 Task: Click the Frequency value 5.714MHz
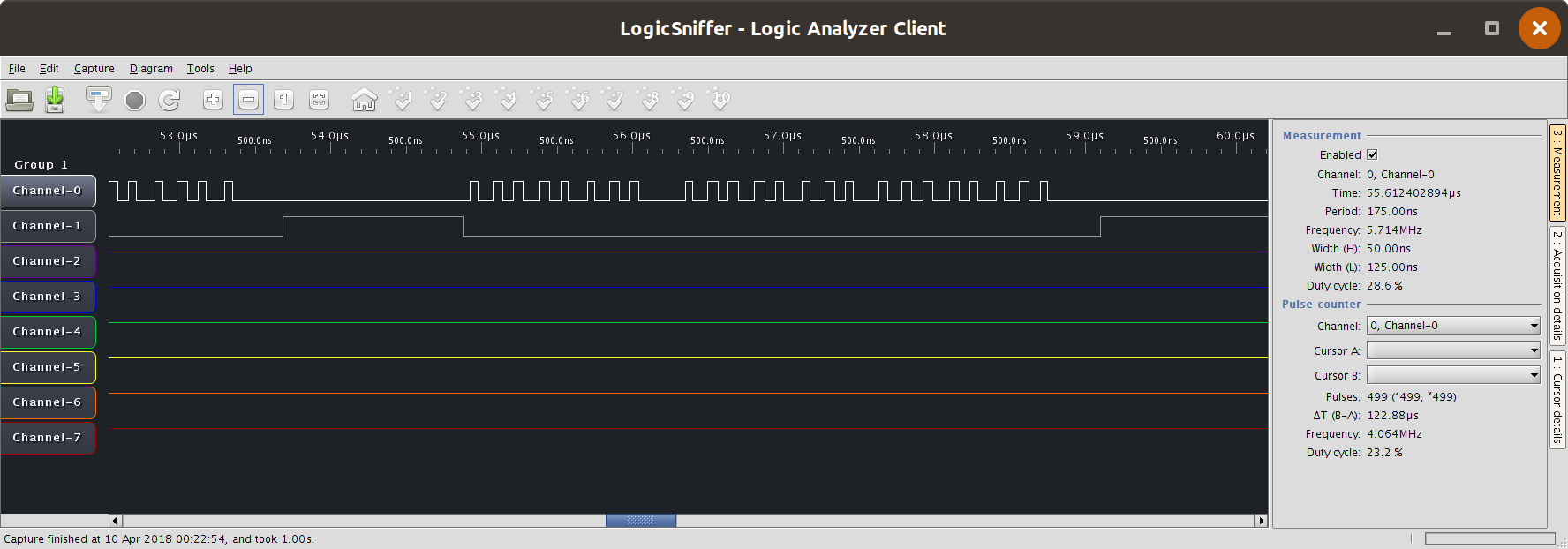point(1394,230)
